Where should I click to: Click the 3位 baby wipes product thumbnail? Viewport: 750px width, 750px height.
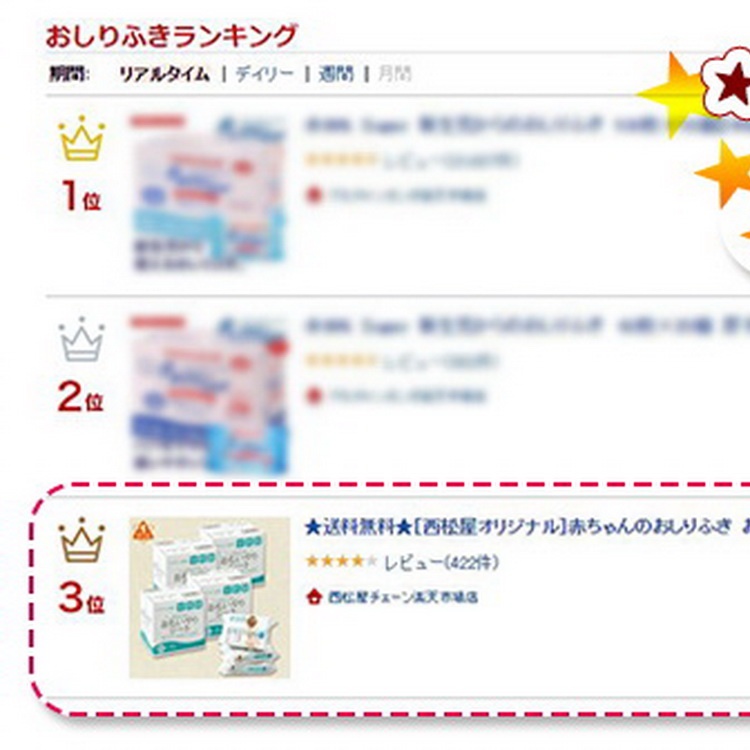210,598
